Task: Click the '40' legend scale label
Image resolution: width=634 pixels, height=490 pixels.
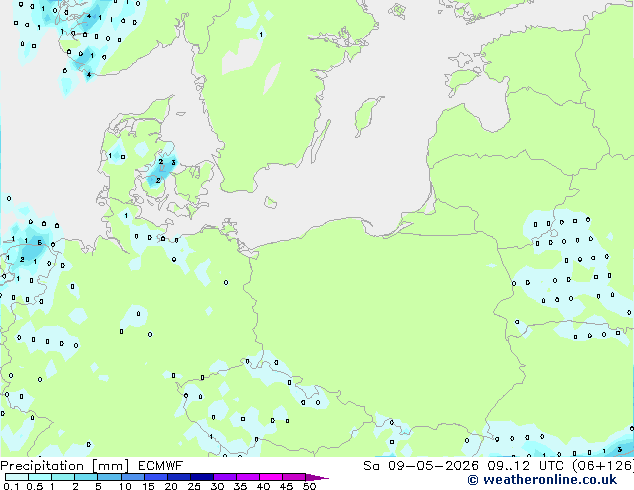Action: pos(263,486)
